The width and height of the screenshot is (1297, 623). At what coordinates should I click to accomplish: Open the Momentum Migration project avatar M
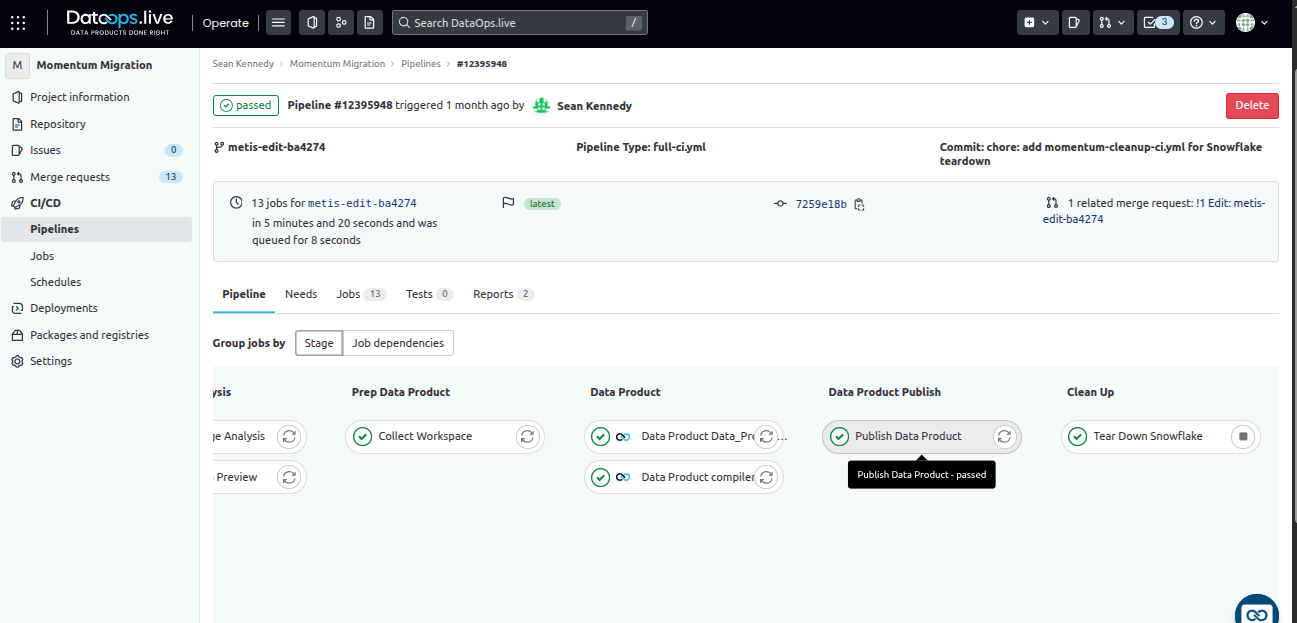[17, 65]
